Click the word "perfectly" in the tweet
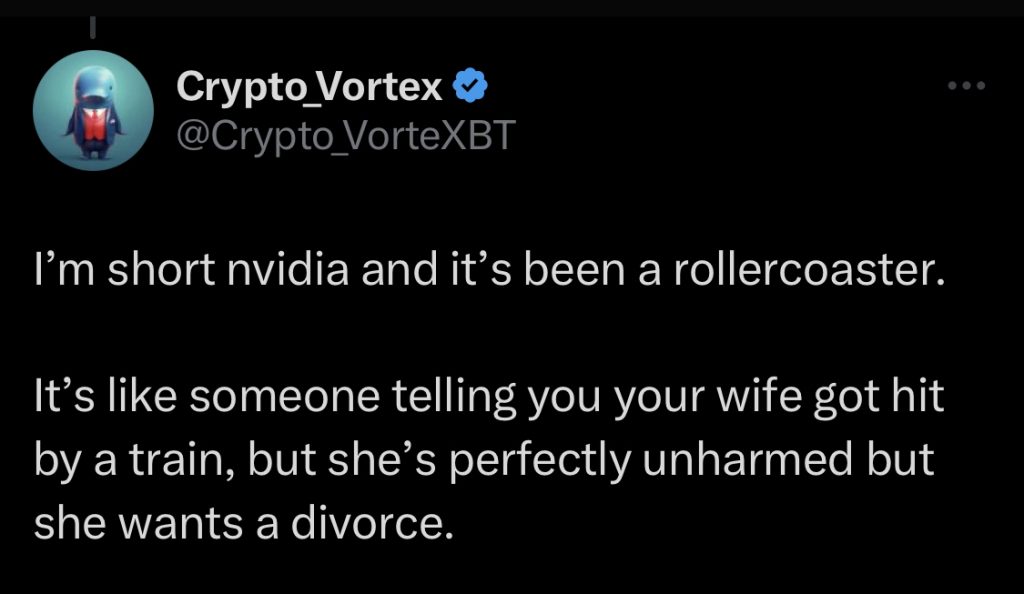Viewport: 1024px width, 594px height. [540, 461]
